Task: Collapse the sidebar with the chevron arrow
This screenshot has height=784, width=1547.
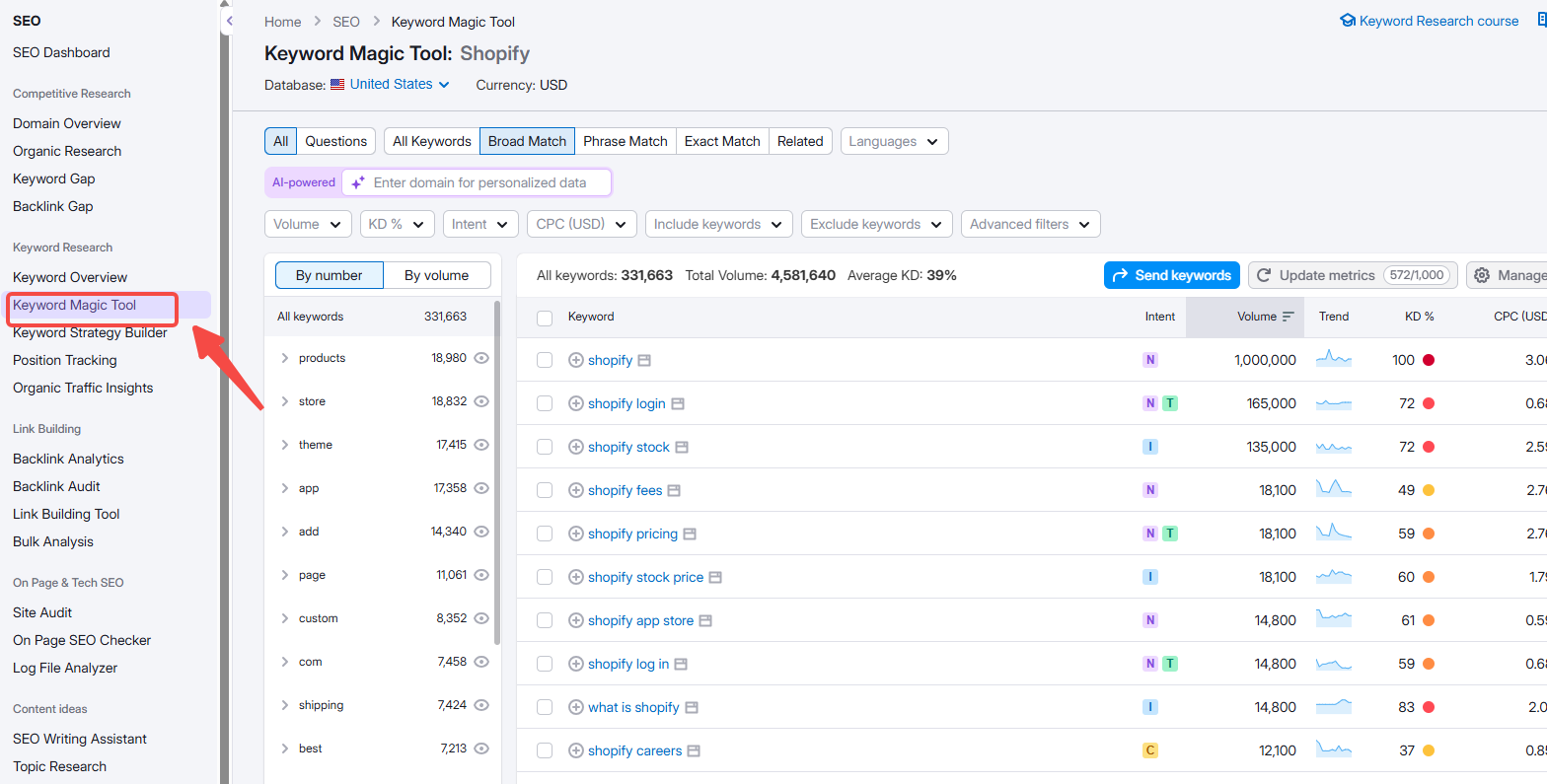Action: [x=229, y=21]
